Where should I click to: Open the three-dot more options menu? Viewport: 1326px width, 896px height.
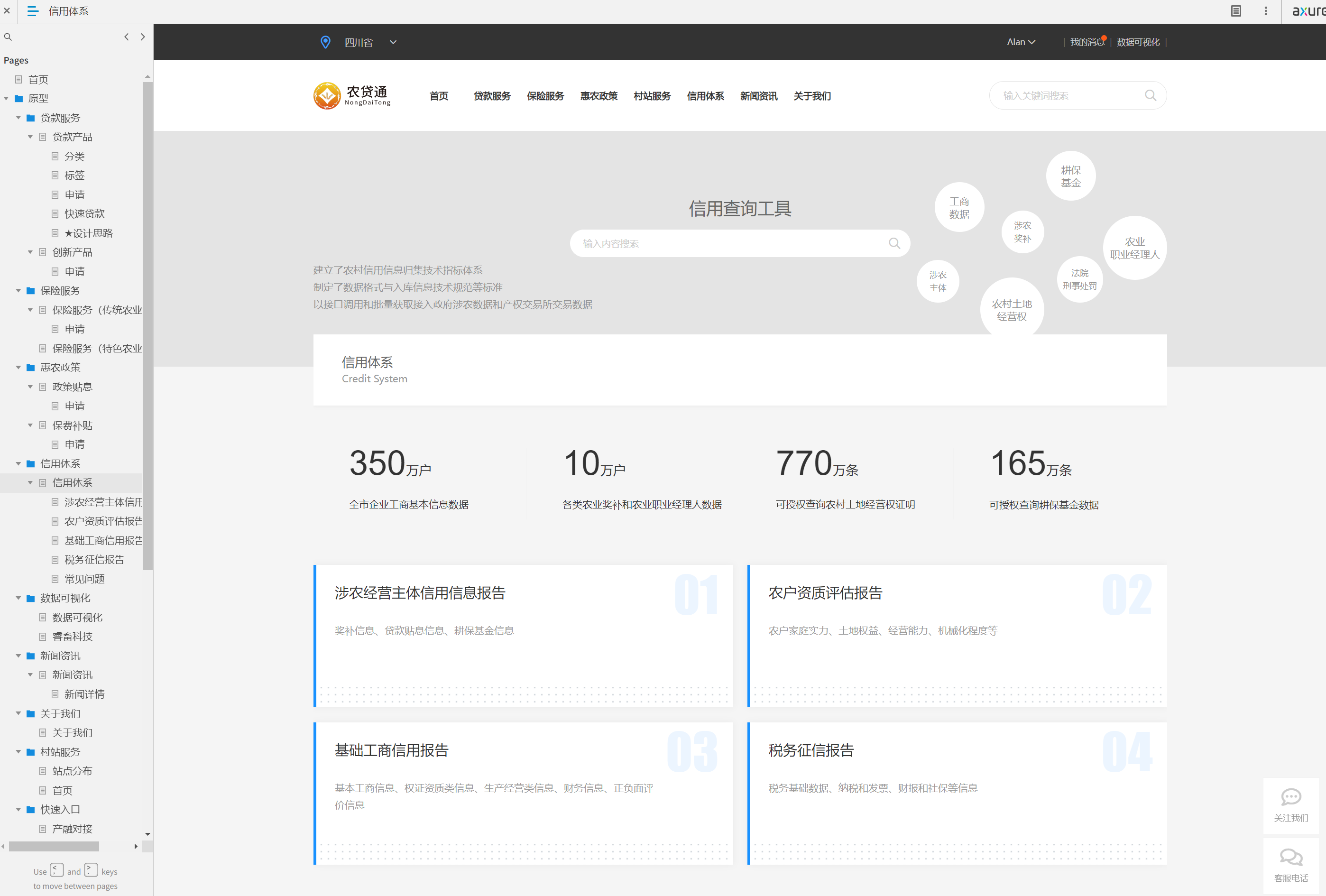[1265, 11]
